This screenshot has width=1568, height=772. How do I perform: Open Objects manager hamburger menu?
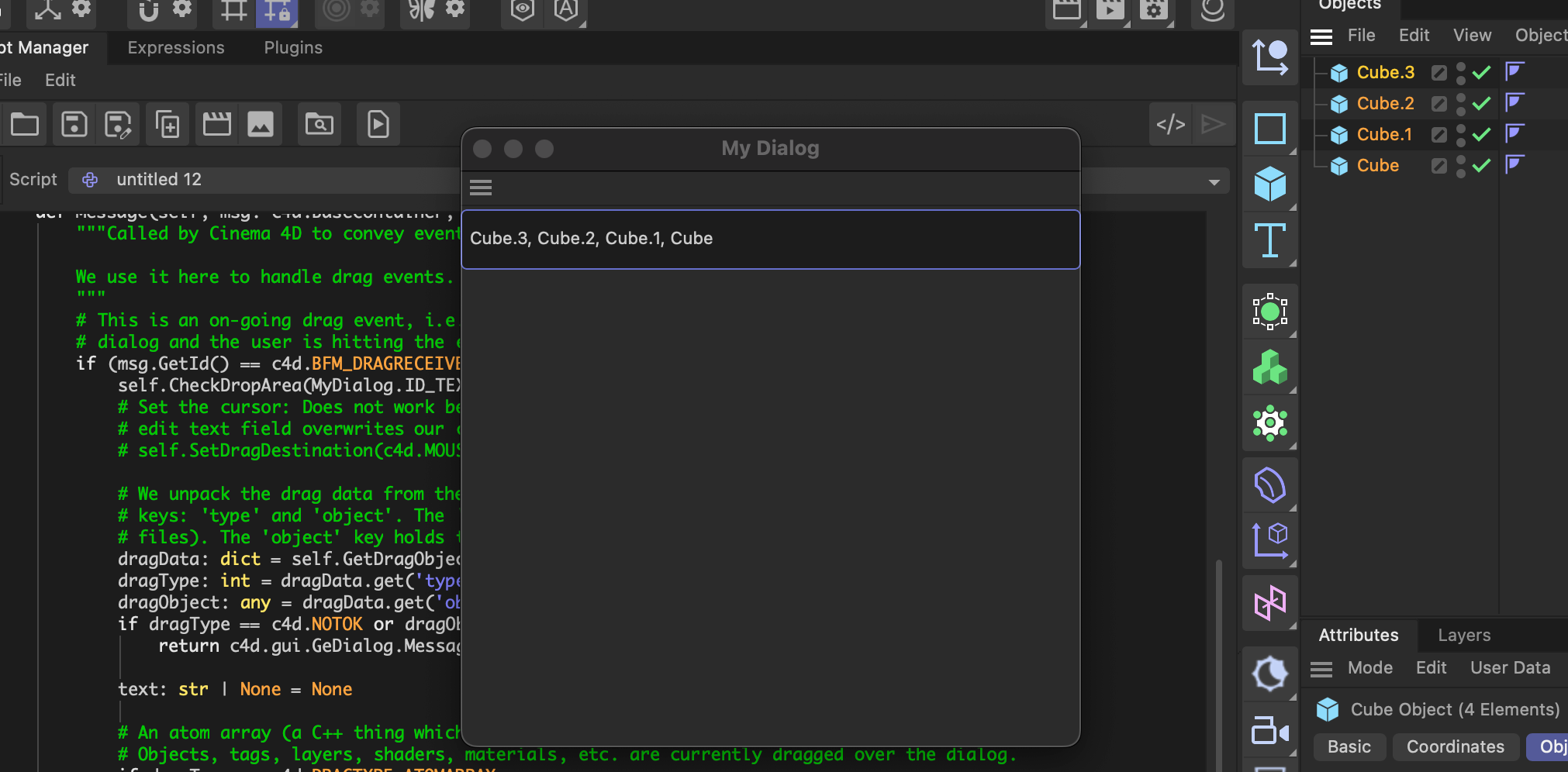(x=1321, y=36)
